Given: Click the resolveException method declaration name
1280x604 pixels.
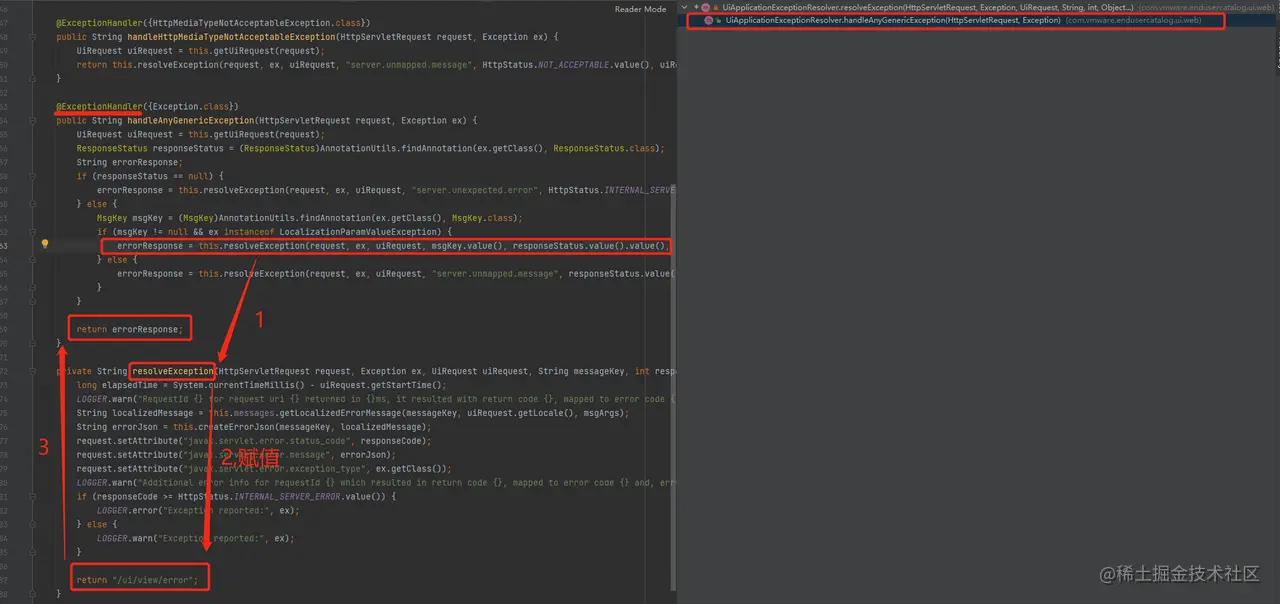Looking at the screenshot, I should pyautogui.click(x=172, y=371).
